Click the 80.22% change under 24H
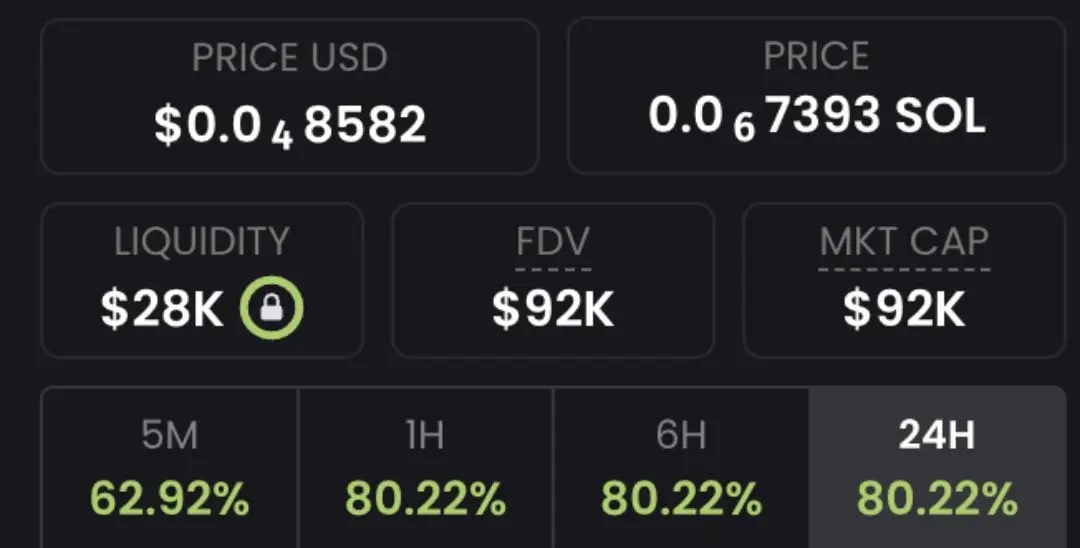 [x=937, y=497]
